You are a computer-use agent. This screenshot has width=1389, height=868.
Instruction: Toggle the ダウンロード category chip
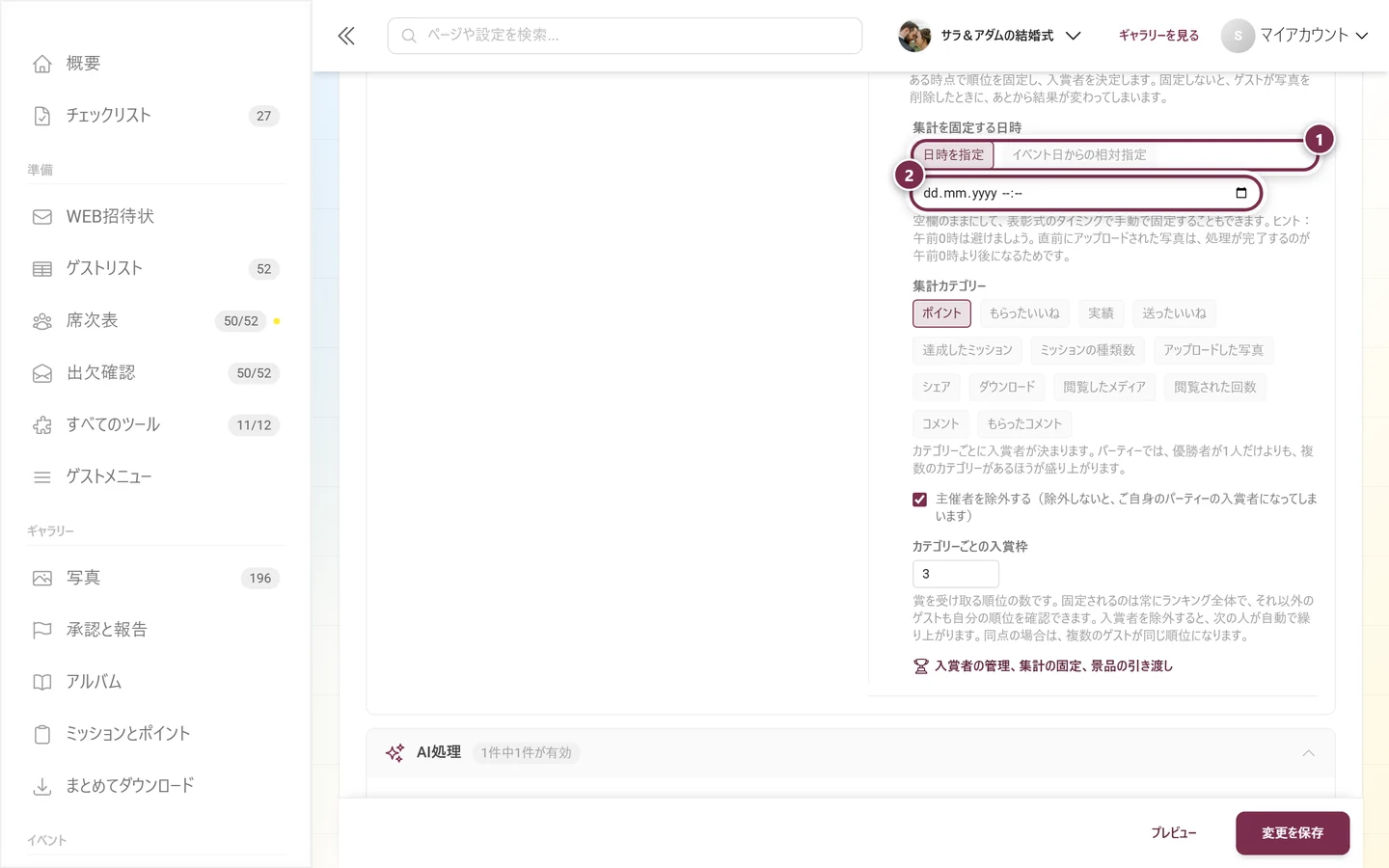click(x=1007, y=387)
